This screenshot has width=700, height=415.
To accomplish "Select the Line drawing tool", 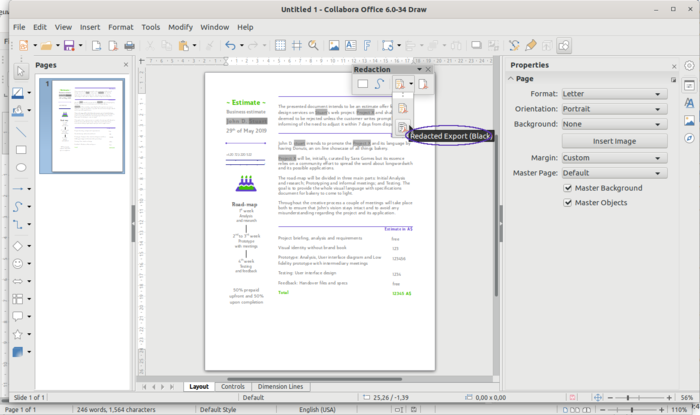I will [21, 131].
